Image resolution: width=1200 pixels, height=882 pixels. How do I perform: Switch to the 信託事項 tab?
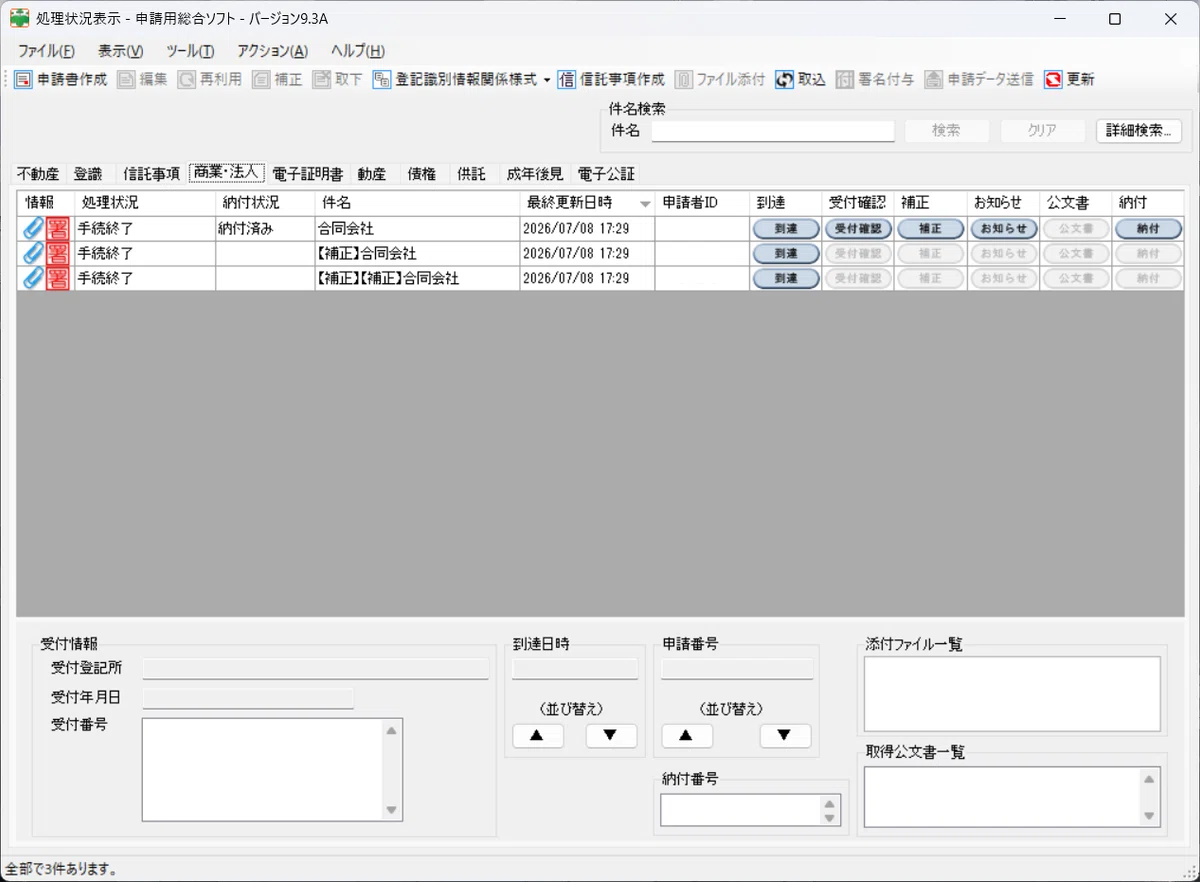[152, 174]
